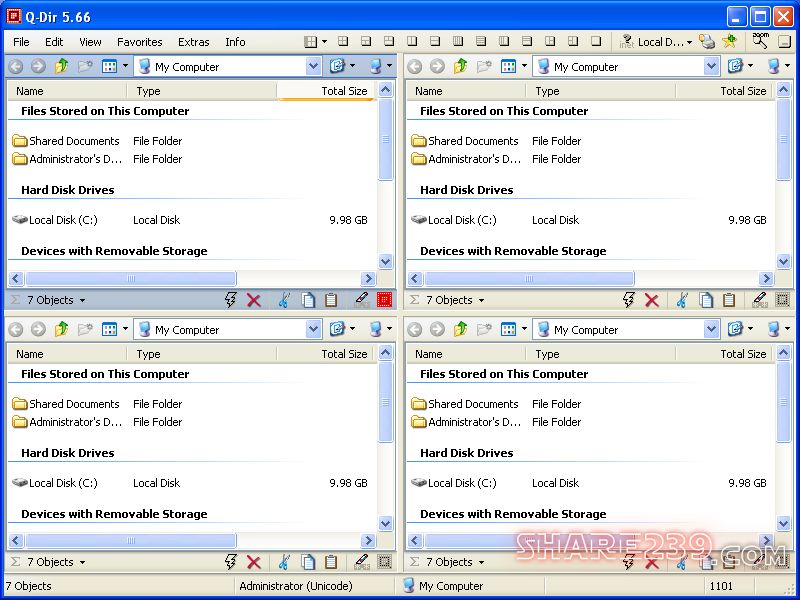Open the File menu
The image size is (800, 600).
21,42
